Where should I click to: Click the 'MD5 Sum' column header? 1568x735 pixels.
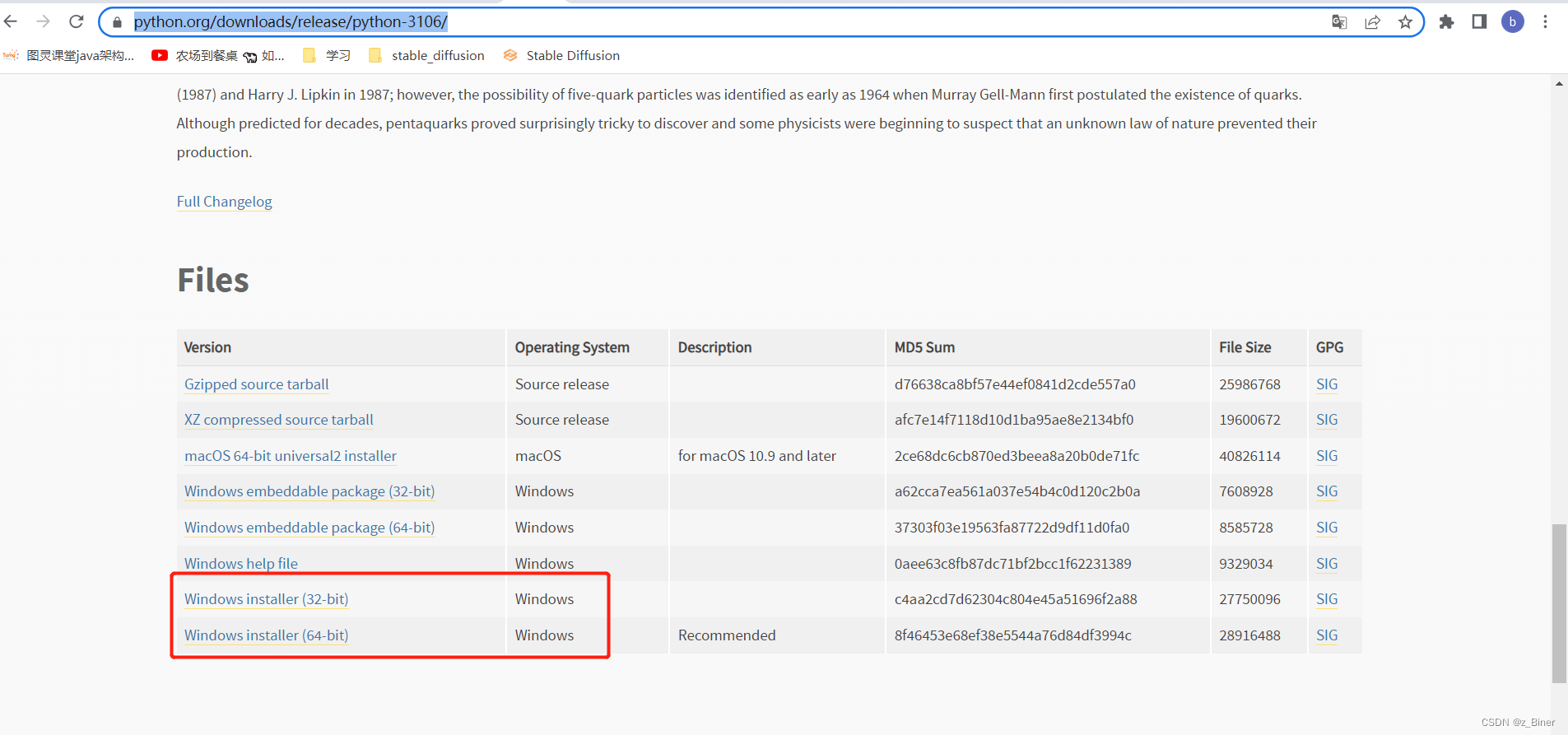(x=924, y=347)
